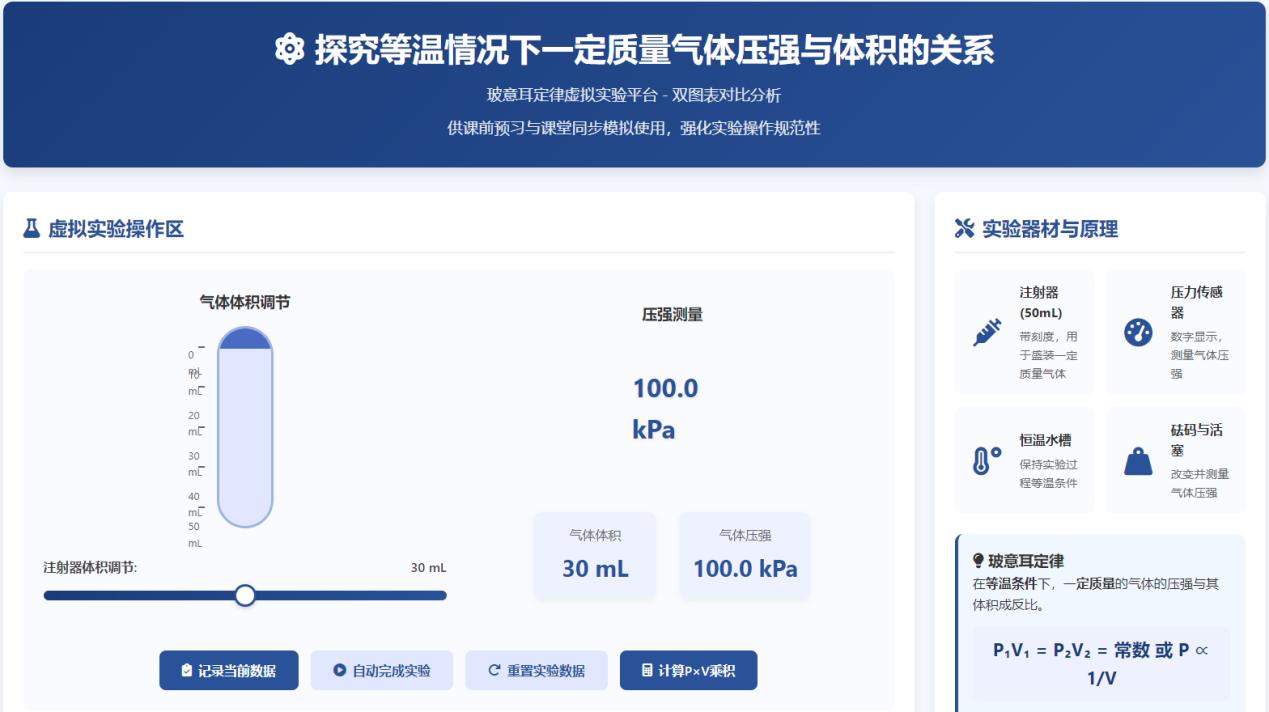Click the thermometer icon for 恒温水槽
The height and width of the screenshot is (712, 1269).
[987, 461]
